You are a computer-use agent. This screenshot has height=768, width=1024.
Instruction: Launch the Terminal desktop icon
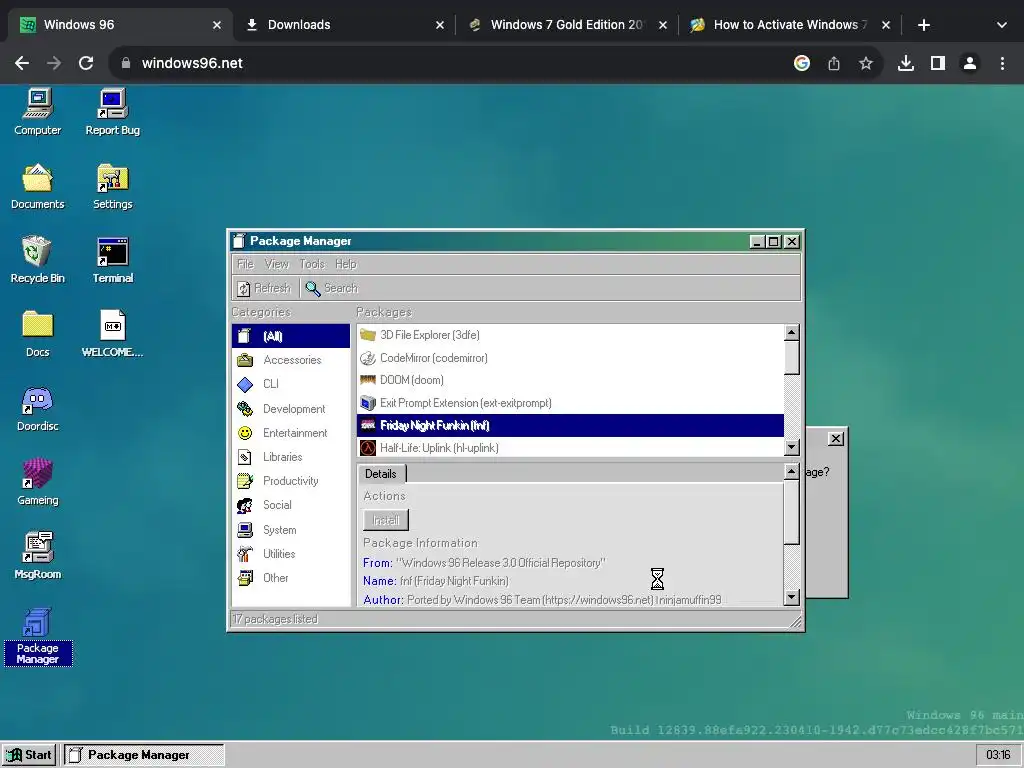112,260
